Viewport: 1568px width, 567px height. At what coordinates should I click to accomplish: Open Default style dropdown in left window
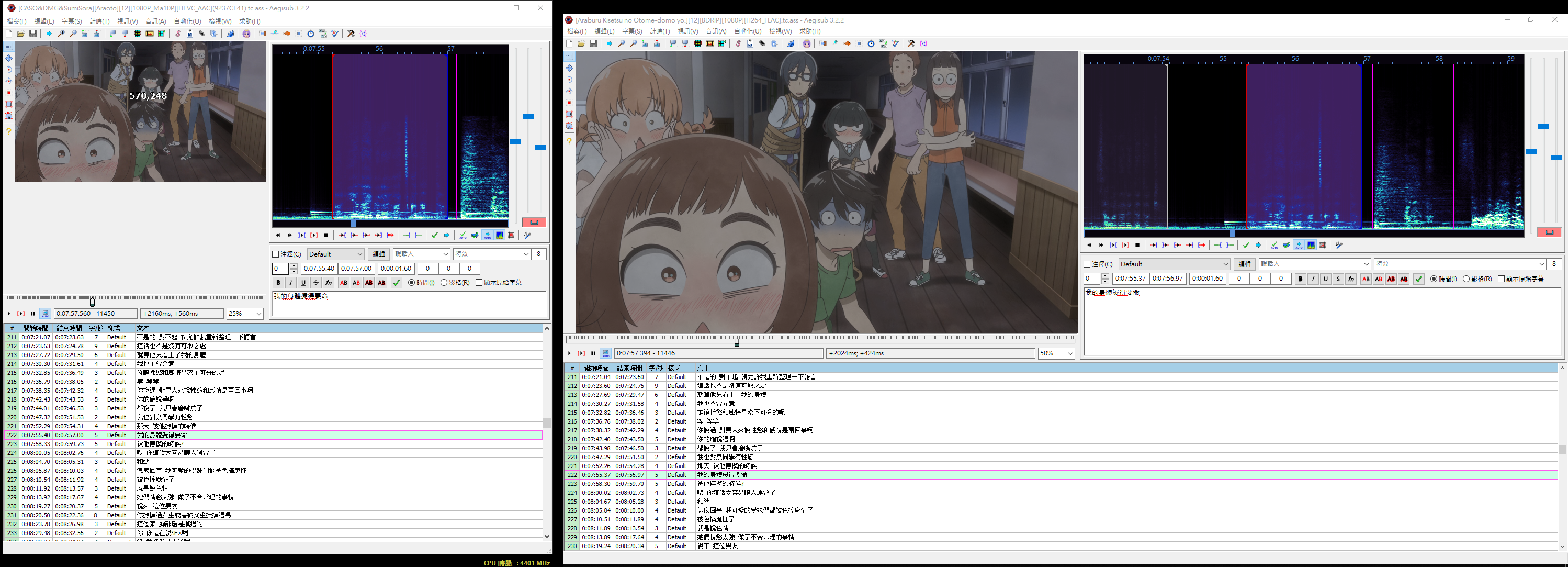click(335, 254)
